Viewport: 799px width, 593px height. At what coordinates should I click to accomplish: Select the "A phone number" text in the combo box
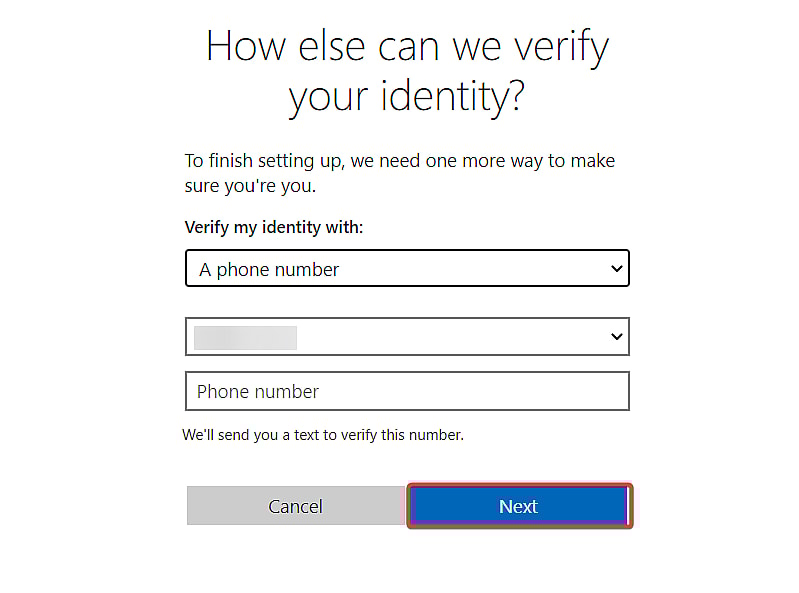[269, 269]
